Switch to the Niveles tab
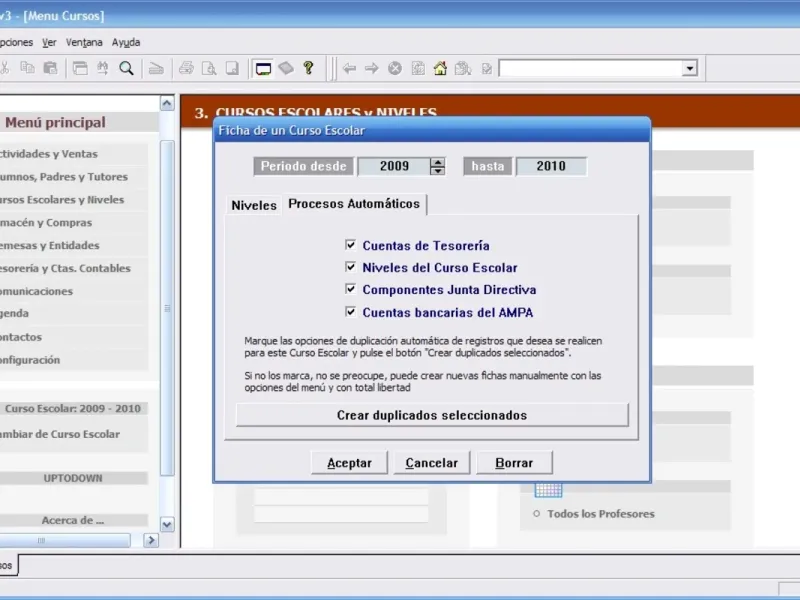Screen dimensions: 800x600 254,205
